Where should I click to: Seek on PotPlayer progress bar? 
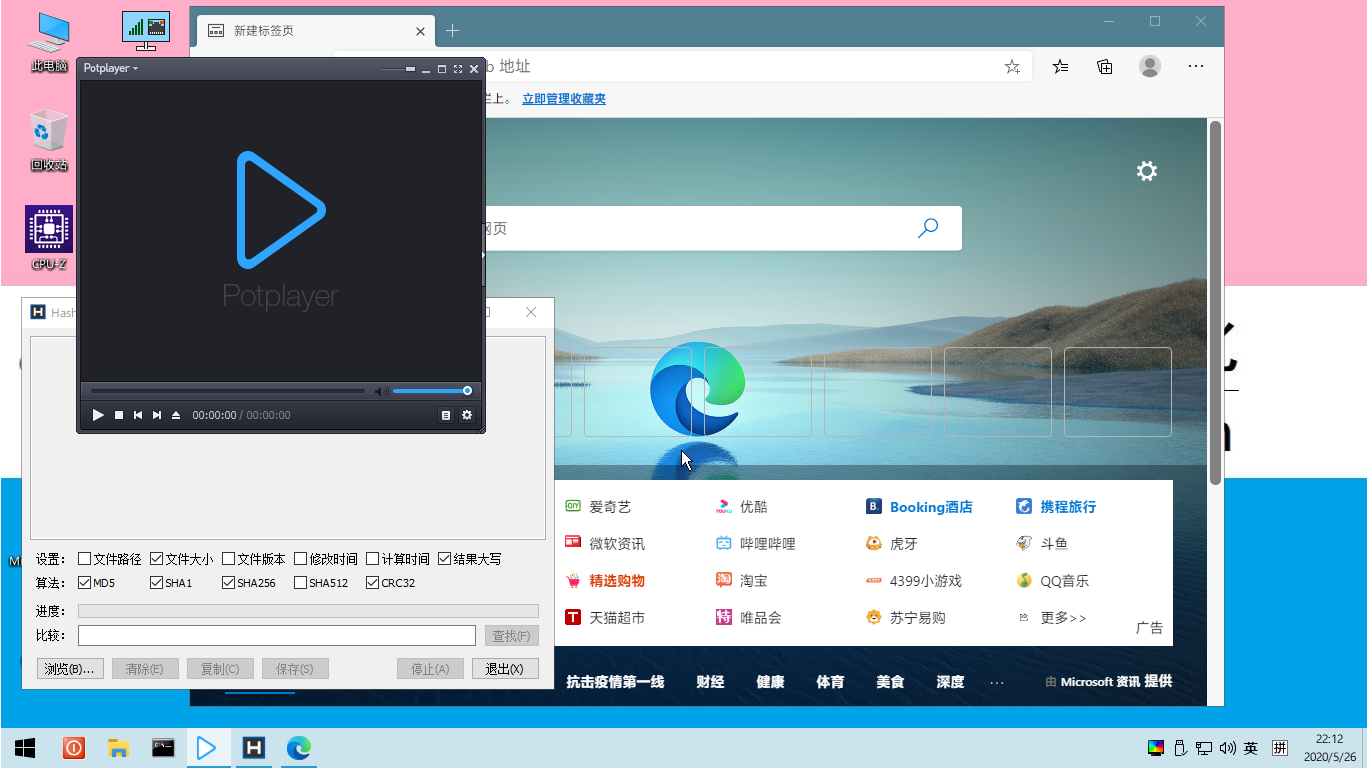coord(228,391)
